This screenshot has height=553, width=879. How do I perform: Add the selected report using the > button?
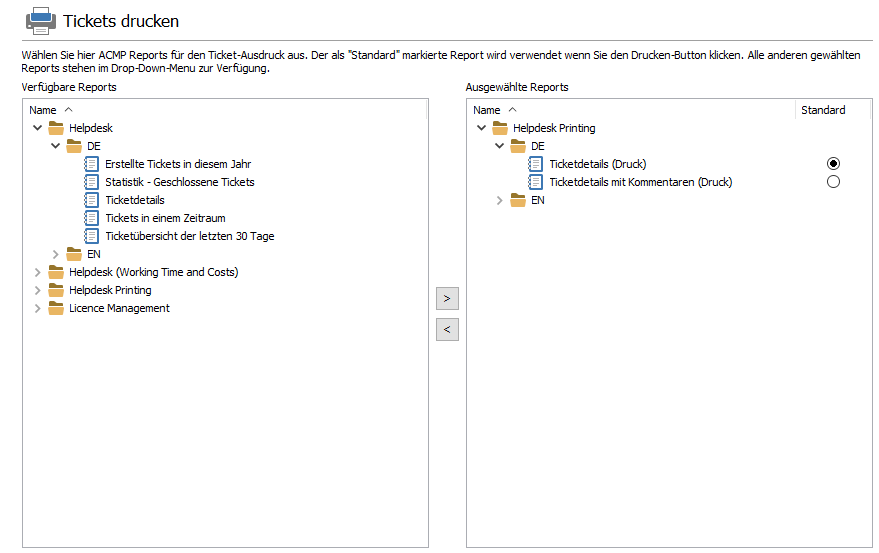(447, 298)
